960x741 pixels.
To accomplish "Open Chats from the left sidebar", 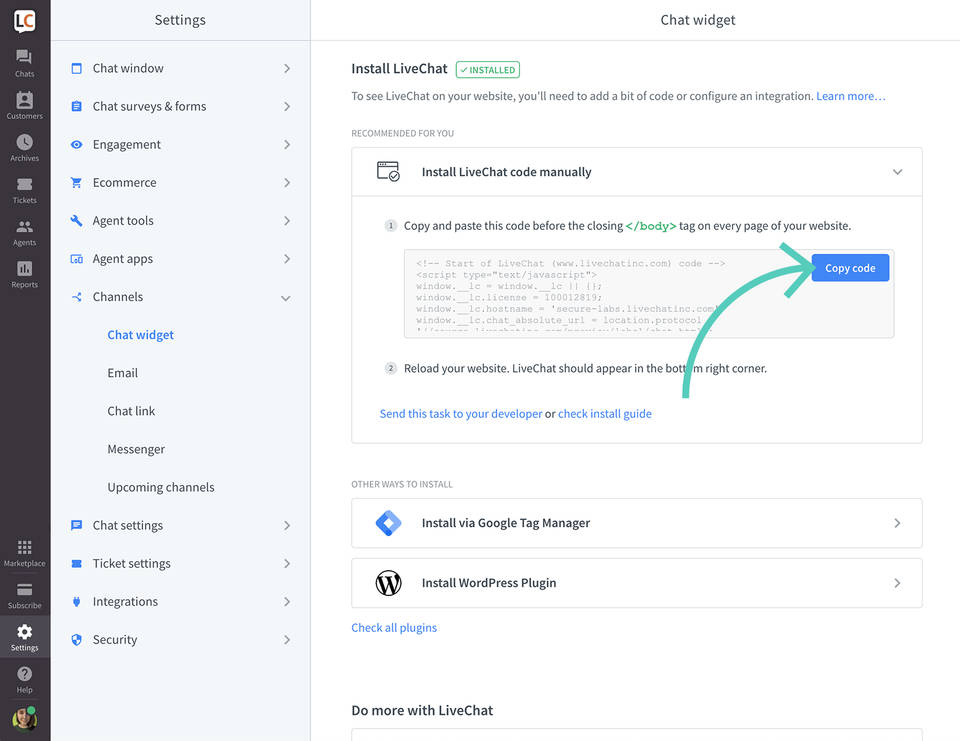I will click(x=24, y=63).
